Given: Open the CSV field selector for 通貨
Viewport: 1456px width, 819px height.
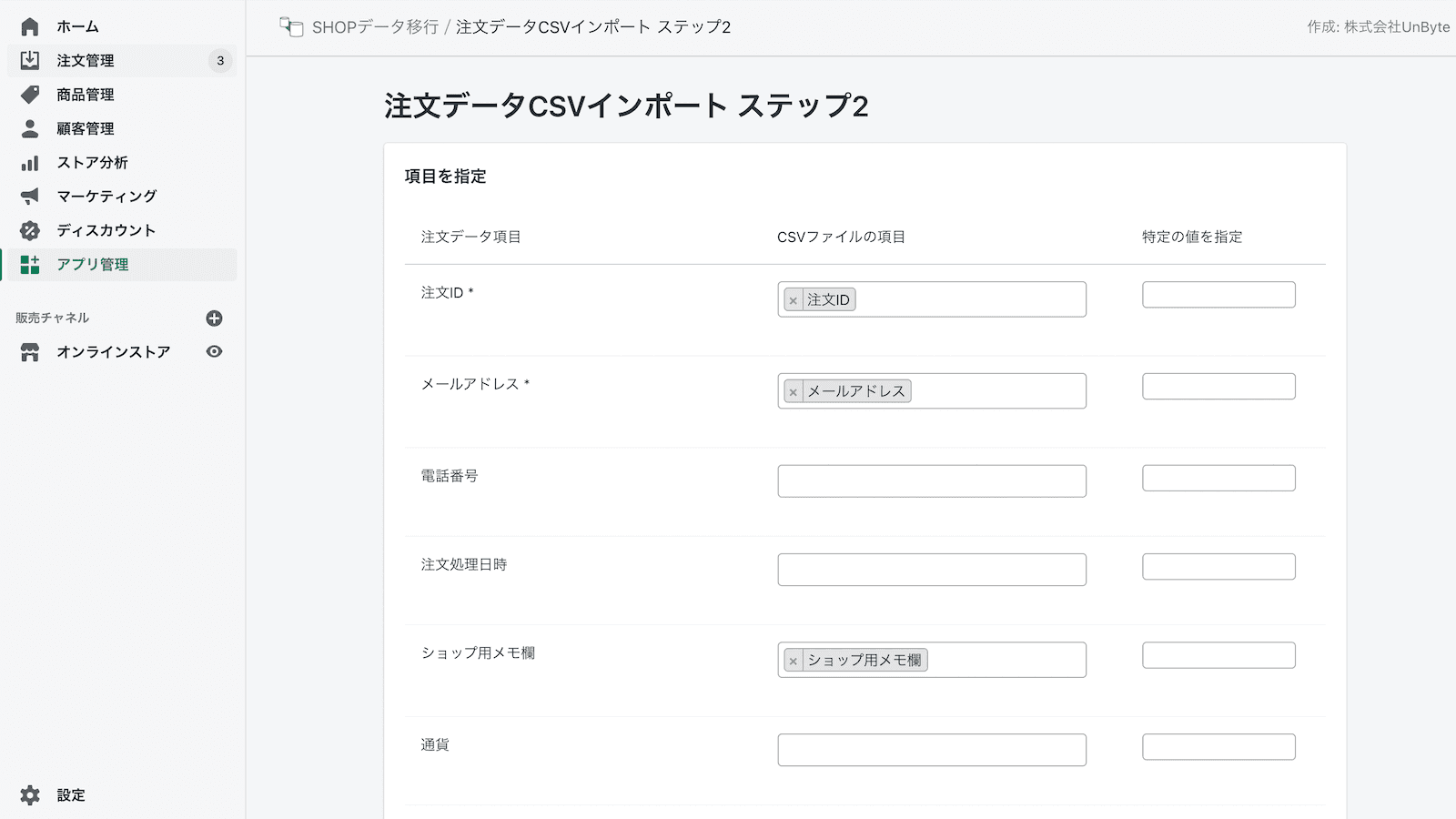Looking at the screenshot, I should [x=930, y=750].
